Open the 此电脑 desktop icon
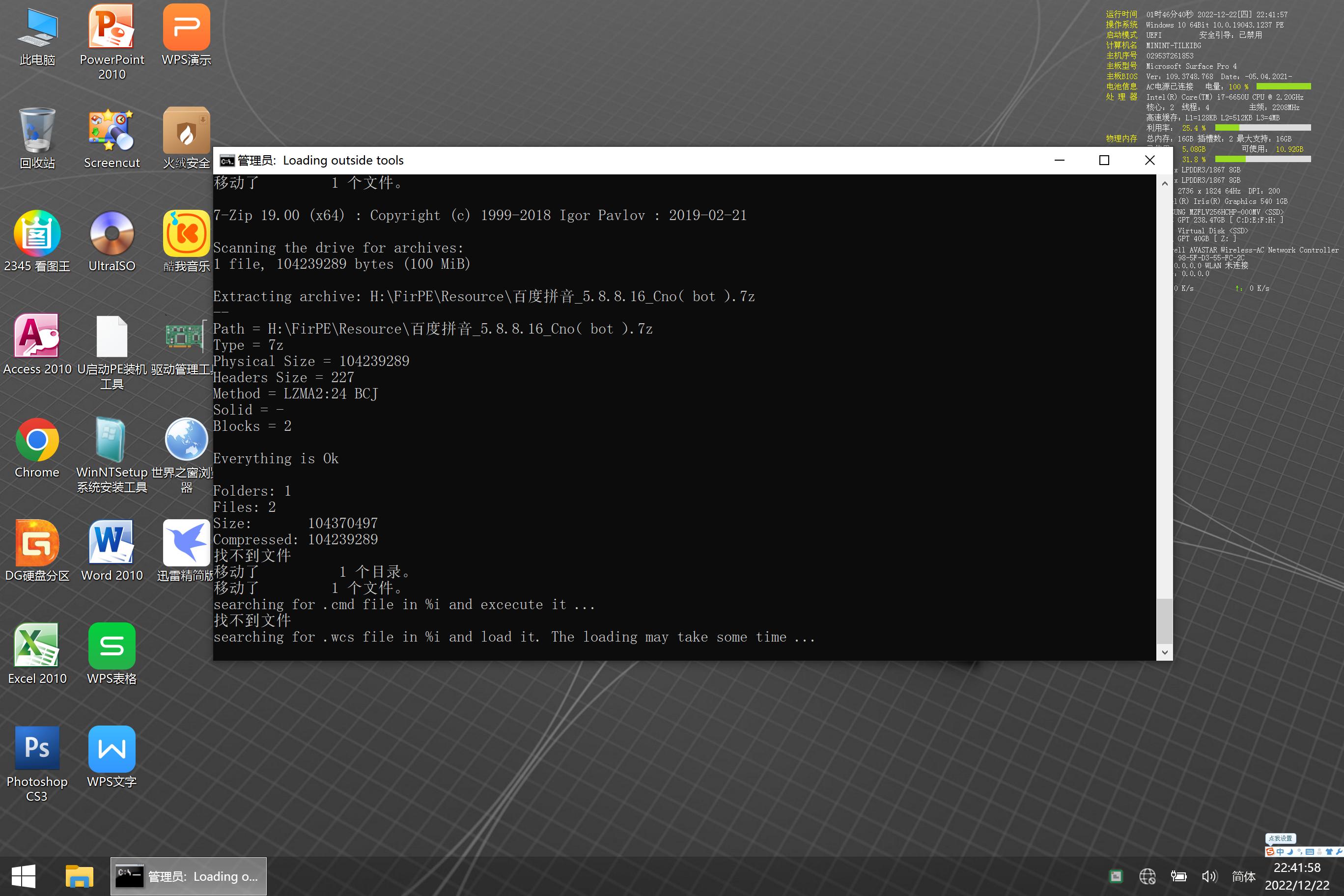Viewport: 1344px width, 896px height. pos(37,35)
